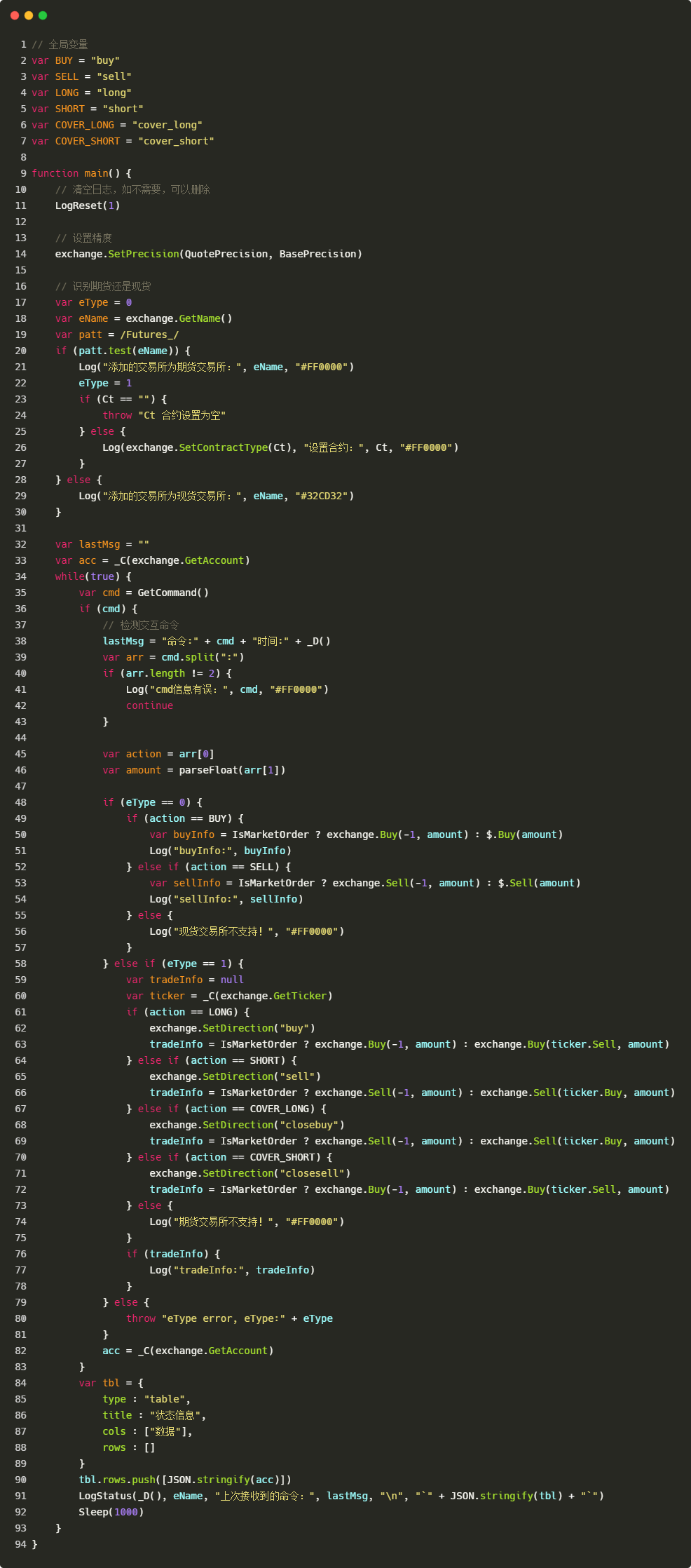
Task: Click 'var eType = 0' on line 17
Action: coord(93,302)
